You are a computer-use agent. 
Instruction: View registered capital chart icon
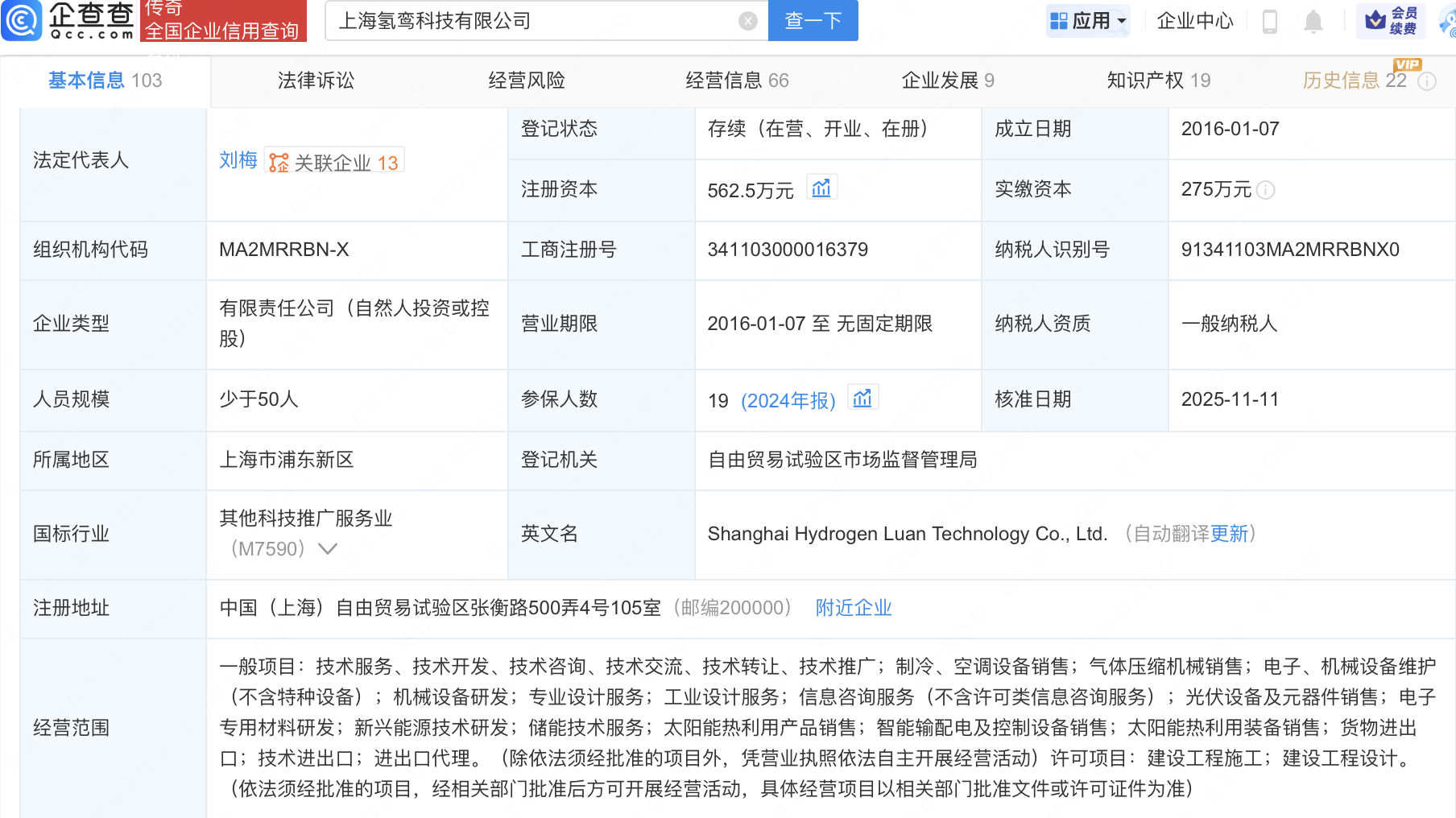point(821,188)
